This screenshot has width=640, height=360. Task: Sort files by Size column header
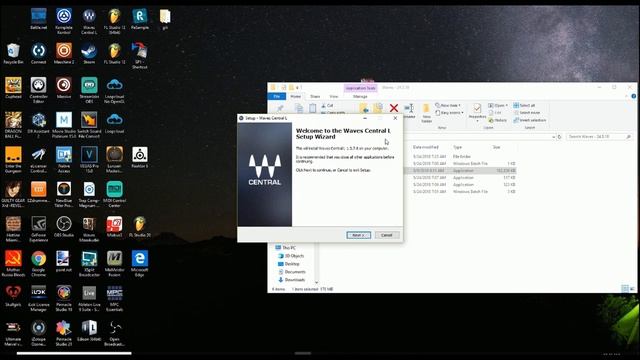point(496,147)
